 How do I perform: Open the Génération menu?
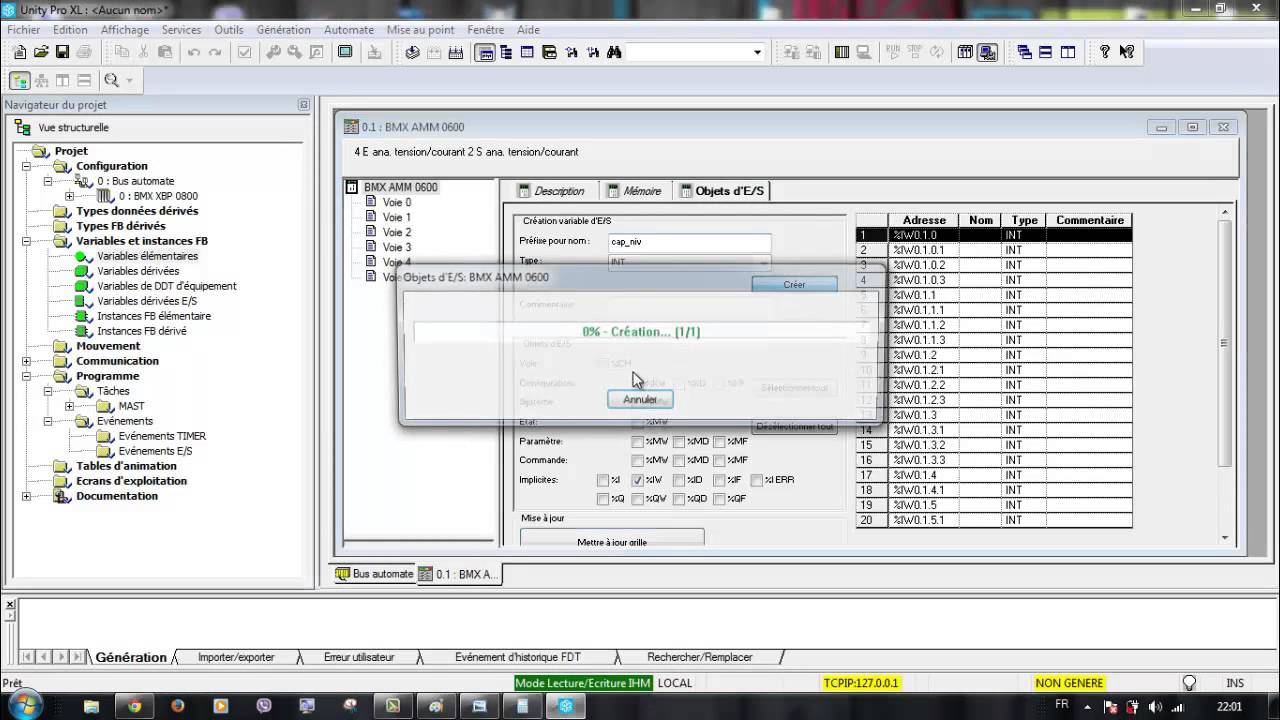click(x=283, y=30)
